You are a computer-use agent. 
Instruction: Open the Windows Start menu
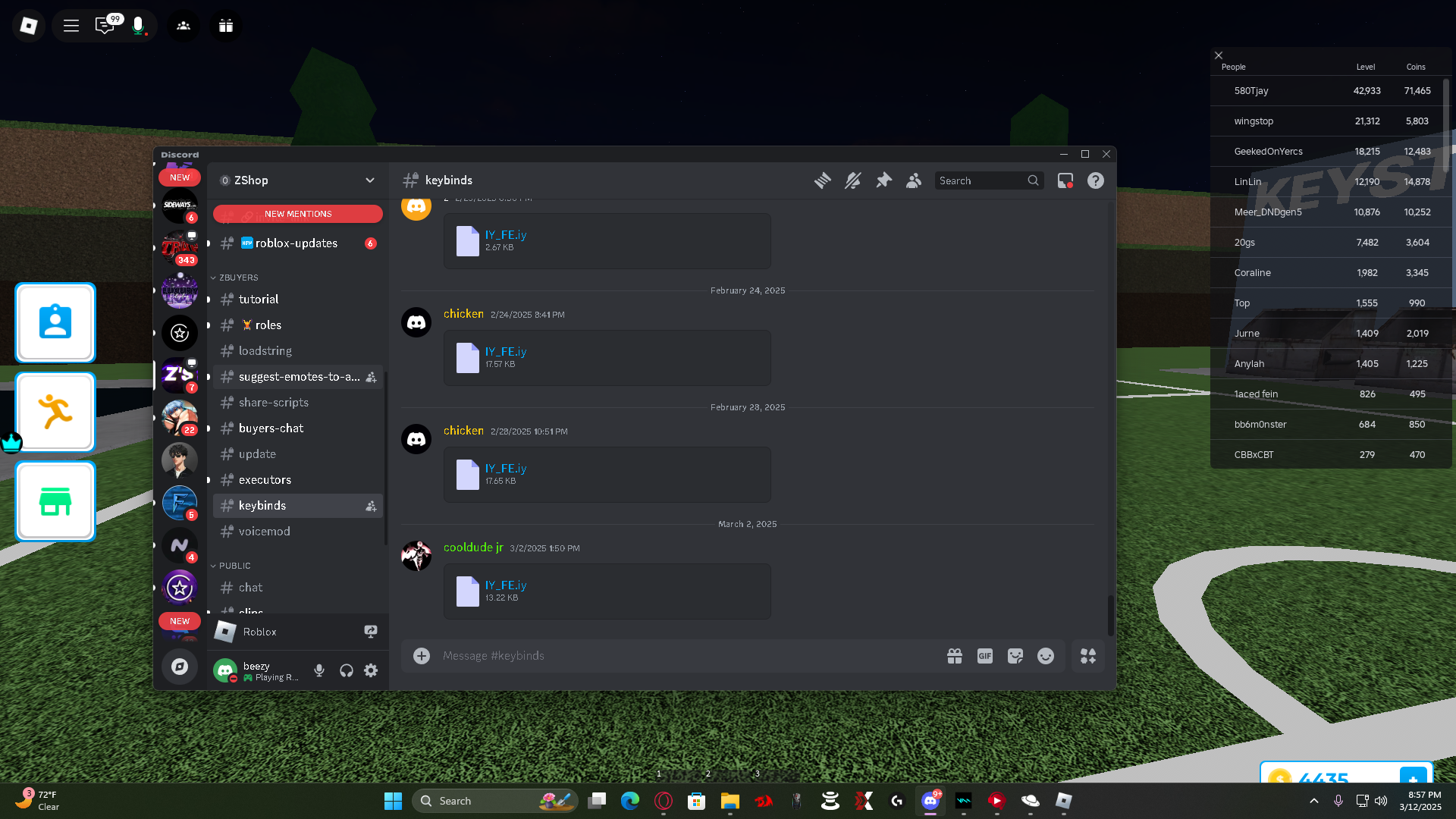point(393,801)
